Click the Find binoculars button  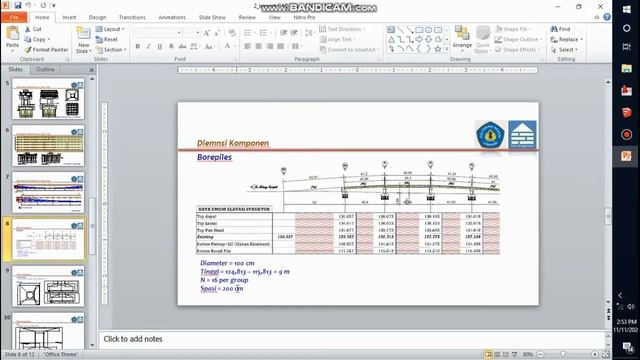point(560,29)
